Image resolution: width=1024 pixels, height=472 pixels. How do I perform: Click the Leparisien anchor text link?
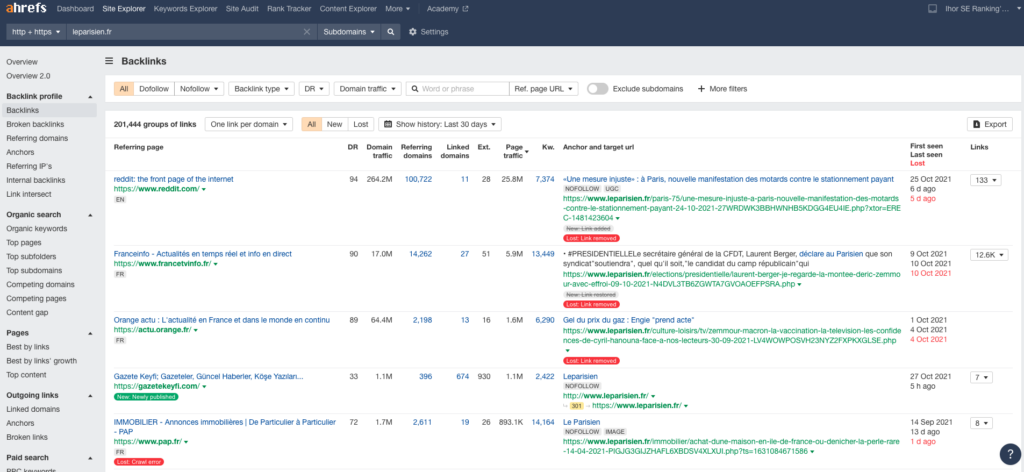click(x=581, y=377)
